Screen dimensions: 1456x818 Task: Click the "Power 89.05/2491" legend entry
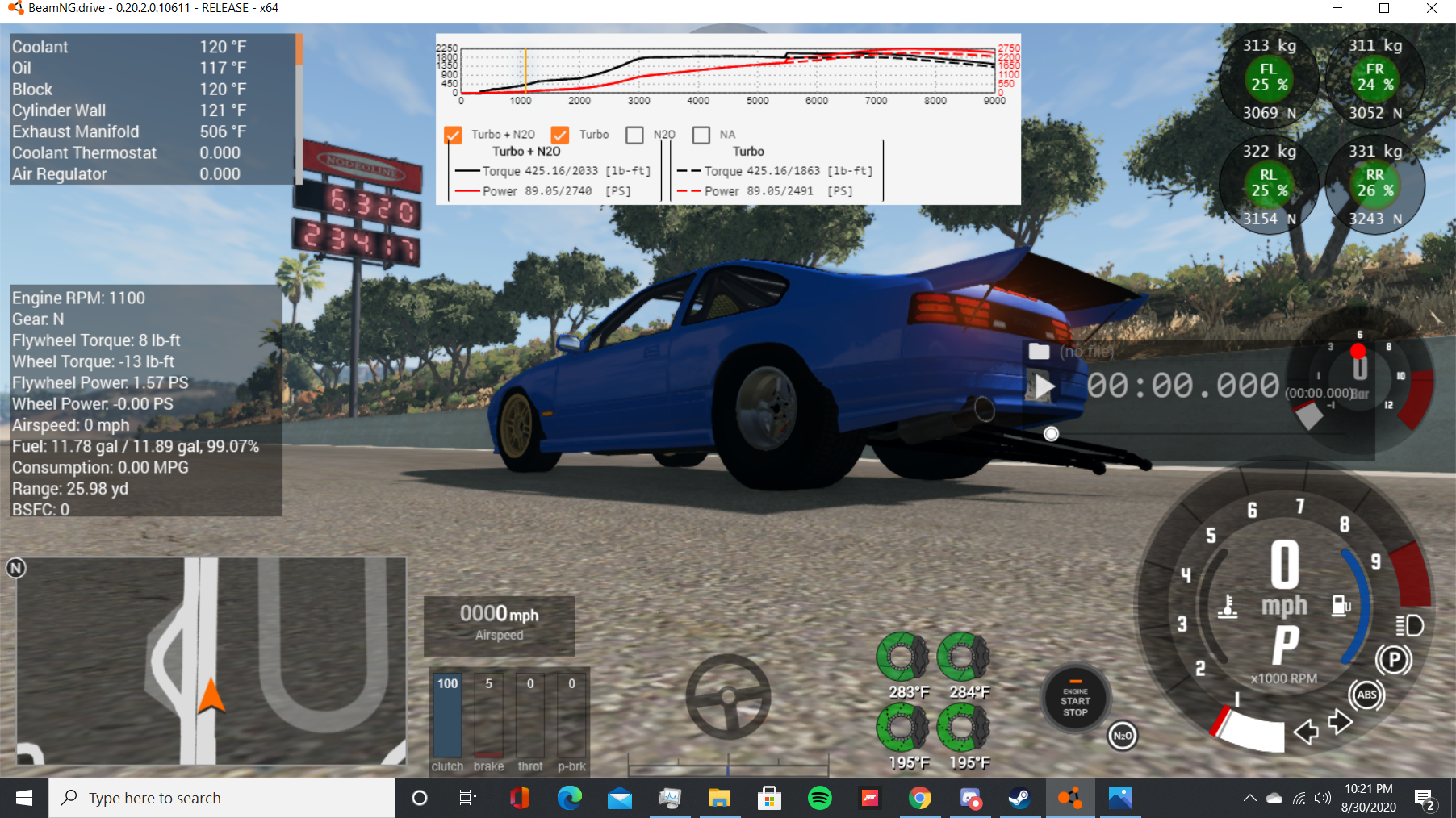(765, 191)
